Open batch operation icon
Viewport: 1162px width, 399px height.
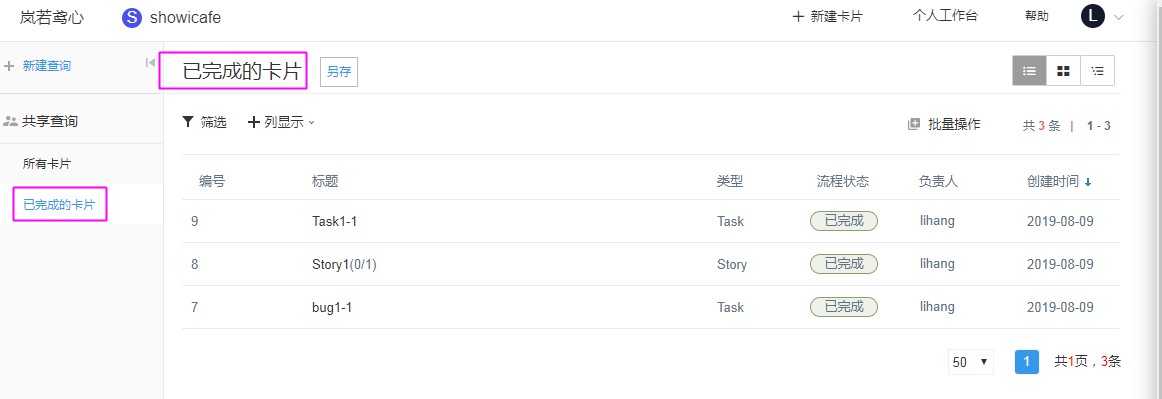click(x=914, y=125)
